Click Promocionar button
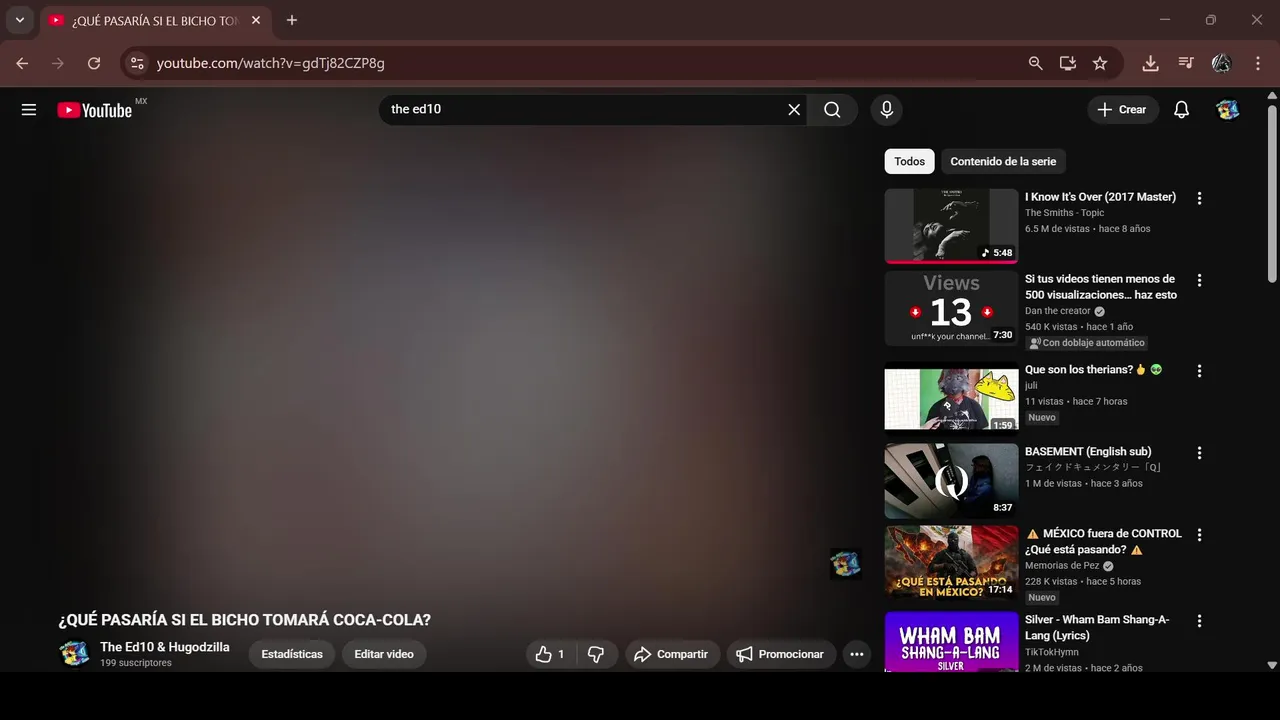1280x720 pixels. click(x=781, y=654)
